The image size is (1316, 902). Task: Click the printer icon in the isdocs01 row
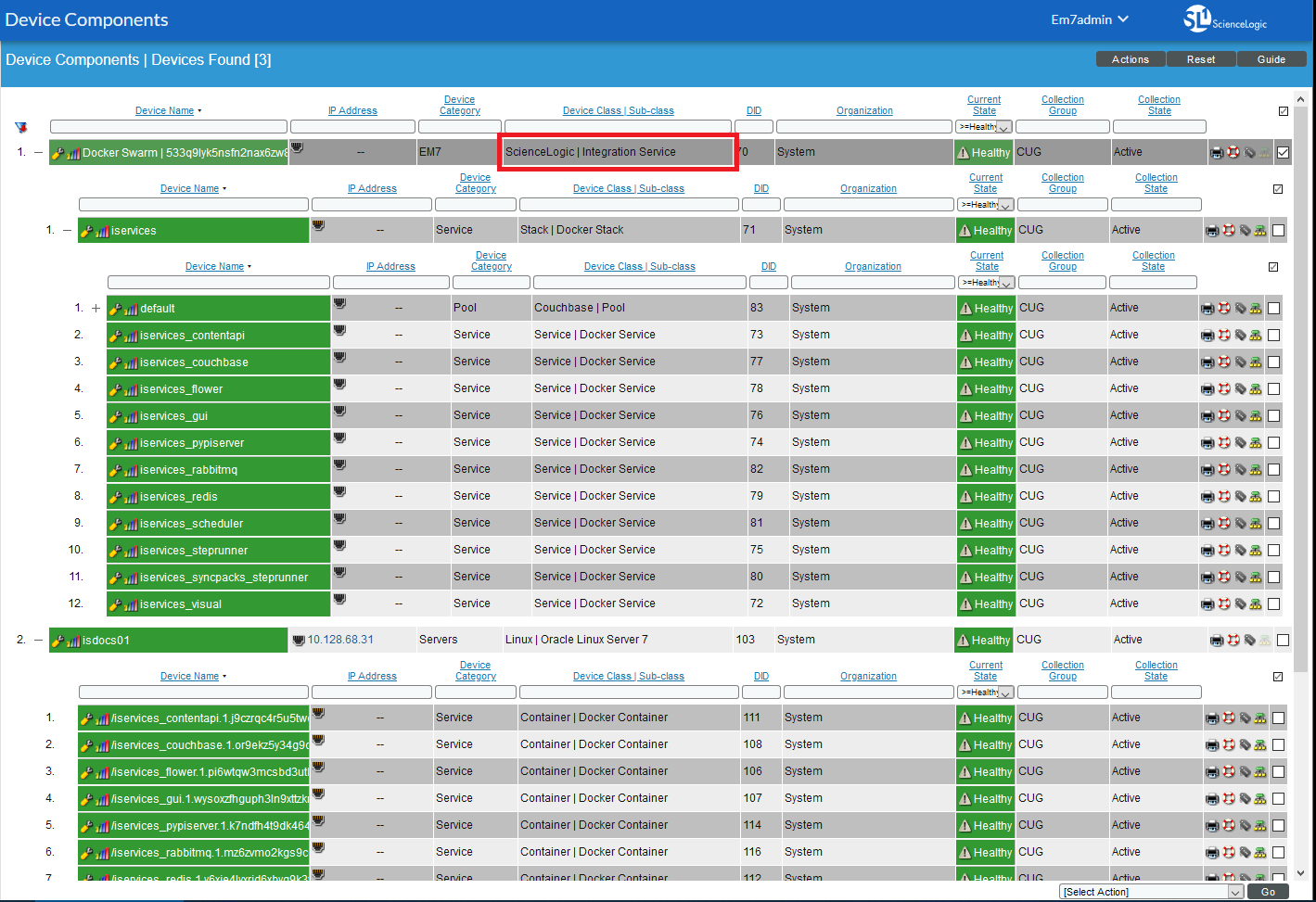pos(1217,641)
